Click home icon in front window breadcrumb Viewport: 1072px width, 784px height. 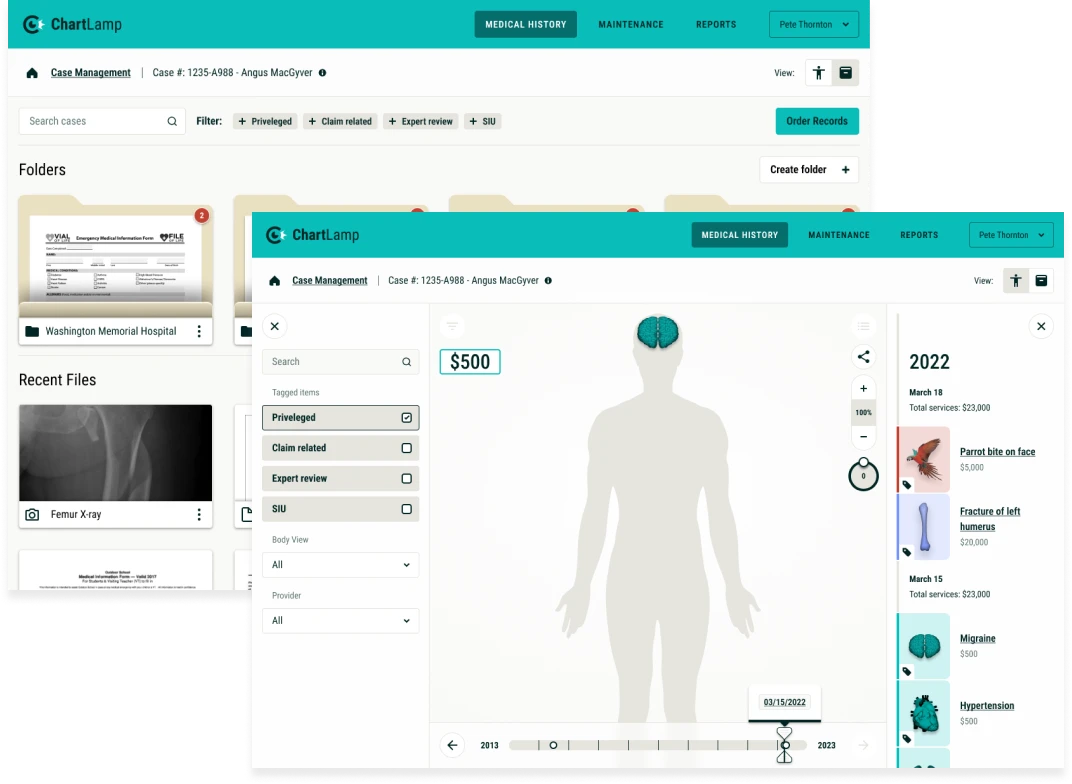tap(275, 281)
